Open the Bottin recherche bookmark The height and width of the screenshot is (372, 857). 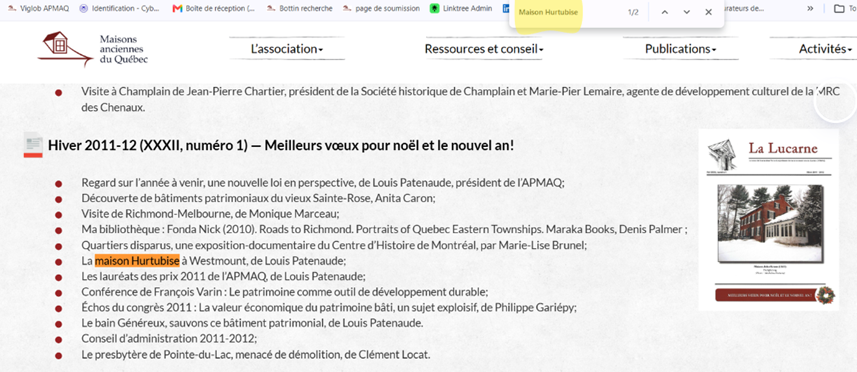click(x=300, y=8)
